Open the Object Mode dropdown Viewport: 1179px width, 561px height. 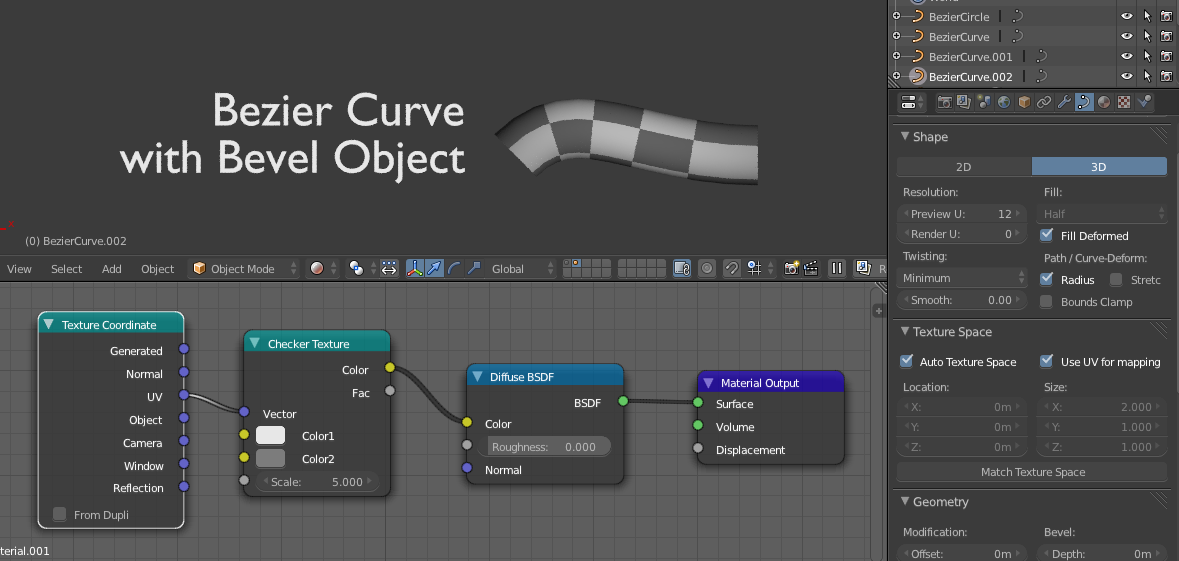(x=243, y=268)
